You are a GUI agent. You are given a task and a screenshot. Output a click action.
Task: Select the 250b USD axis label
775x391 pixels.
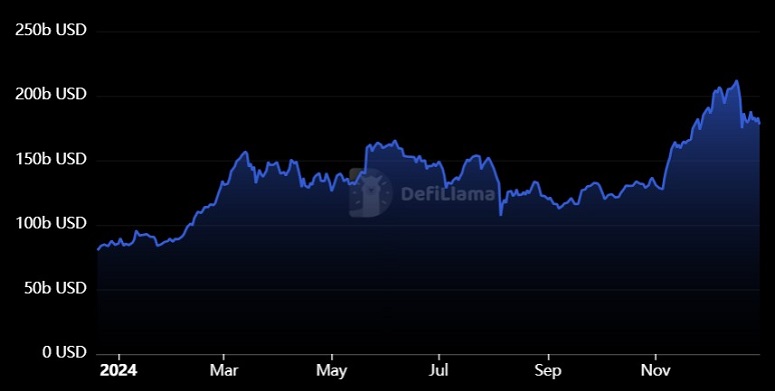pos(50,30)
